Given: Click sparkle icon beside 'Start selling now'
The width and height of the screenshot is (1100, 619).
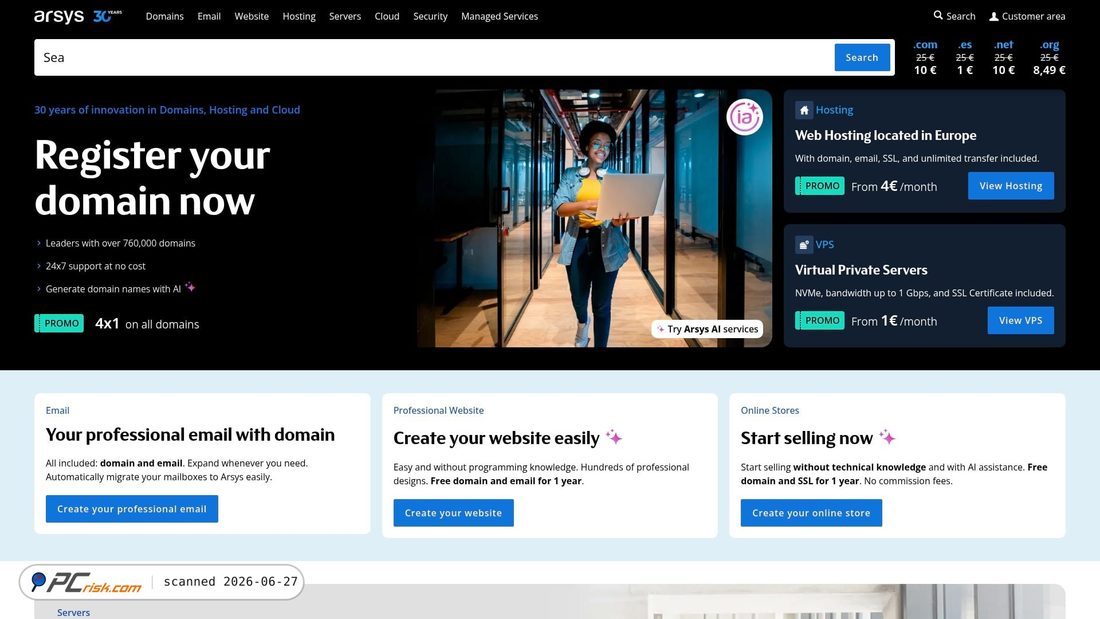Looking at the screenshot, I should click(887, 437).
